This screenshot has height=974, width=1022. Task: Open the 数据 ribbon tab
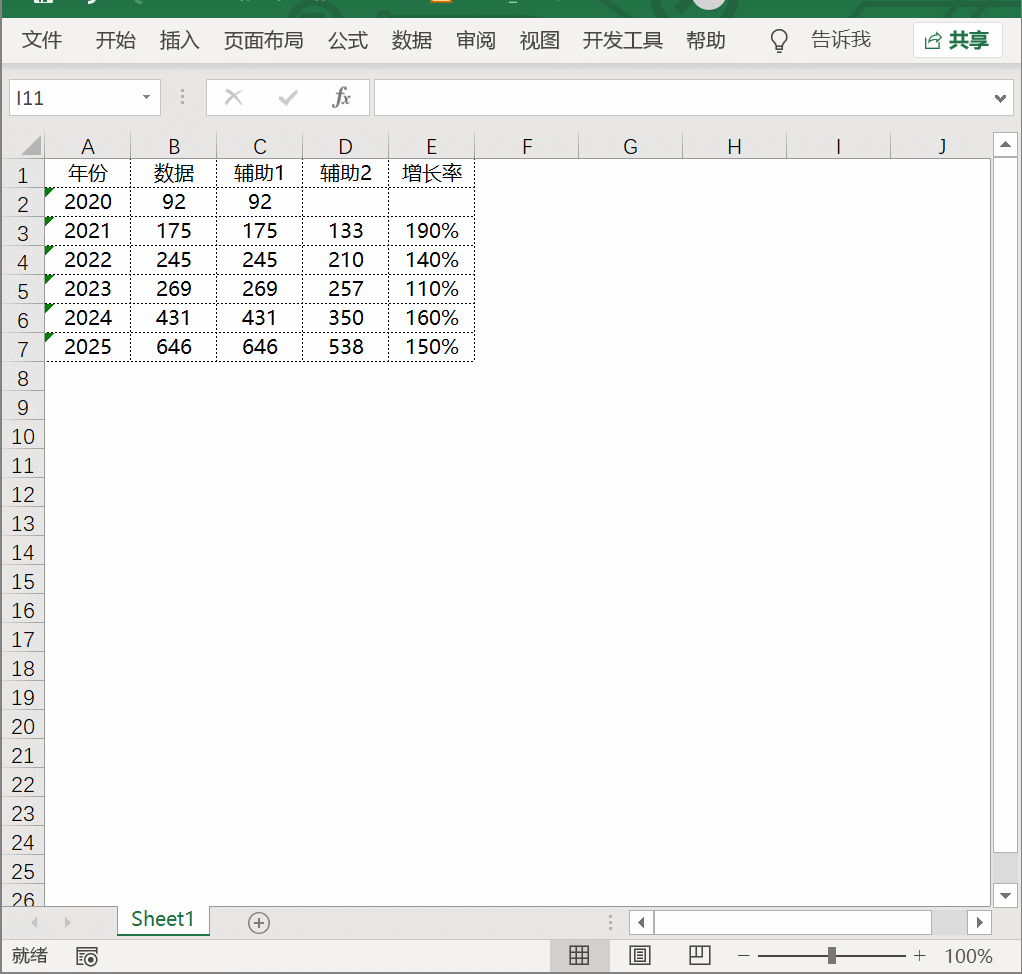(x=411, y=40)
